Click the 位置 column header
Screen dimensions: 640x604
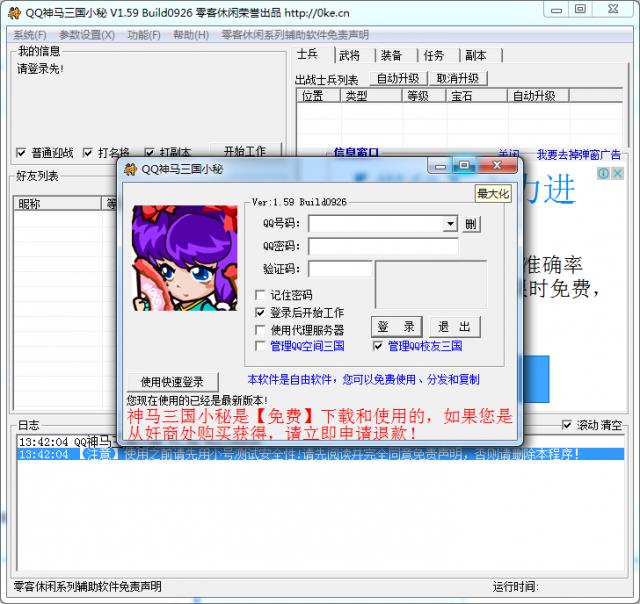(x=318, y=96)
